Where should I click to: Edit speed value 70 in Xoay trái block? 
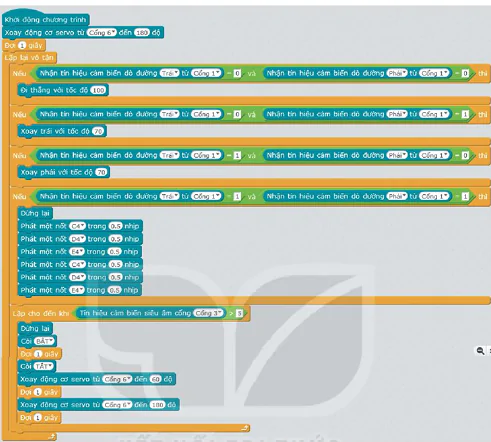click(x=98, y=131)
